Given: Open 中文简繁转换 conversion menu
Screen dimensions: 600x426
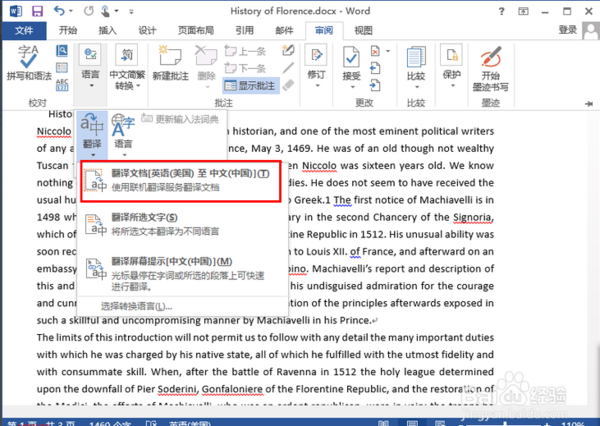Looking at the screenshot, I should 127,67.
